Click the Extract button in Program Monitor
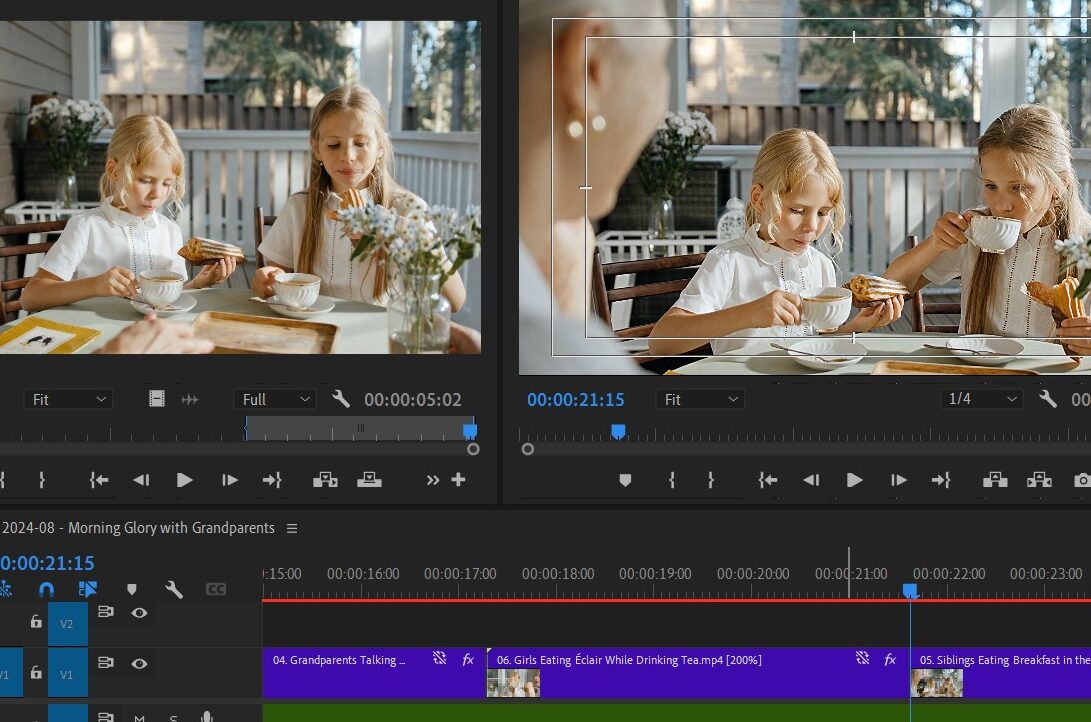The height and width of the screenshot is (722, 1091). pos(1039,480)
